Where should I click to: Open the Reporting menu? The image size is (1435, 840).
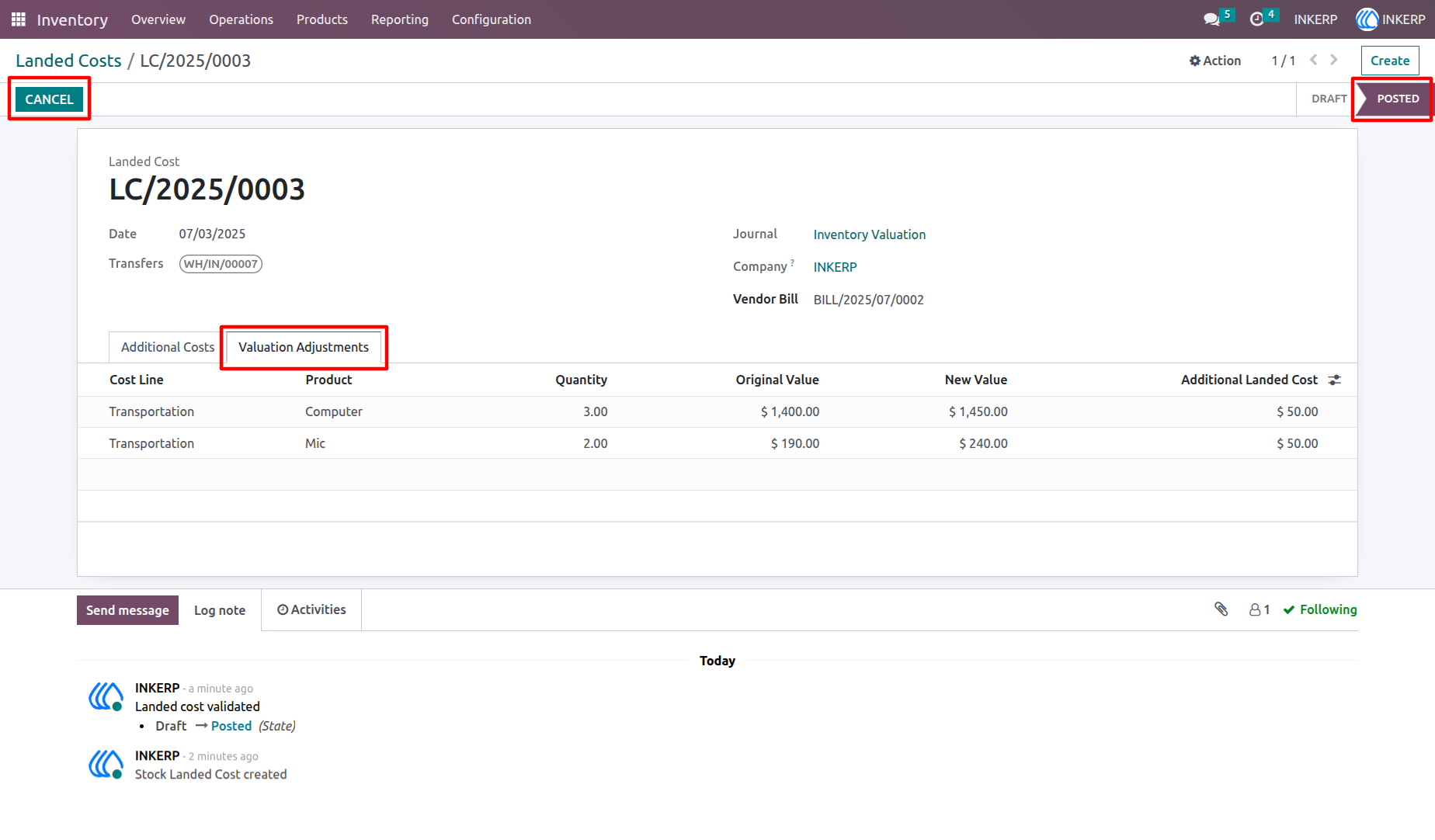pos(400,19)
